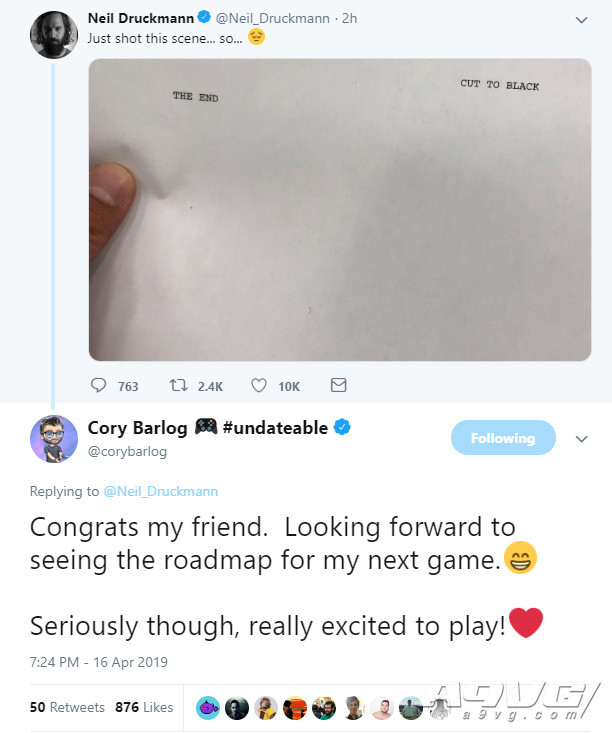Viewport: 612px width, 733px height.
Task: View the 876 Likes list
Action: click(x=144, y=707)
